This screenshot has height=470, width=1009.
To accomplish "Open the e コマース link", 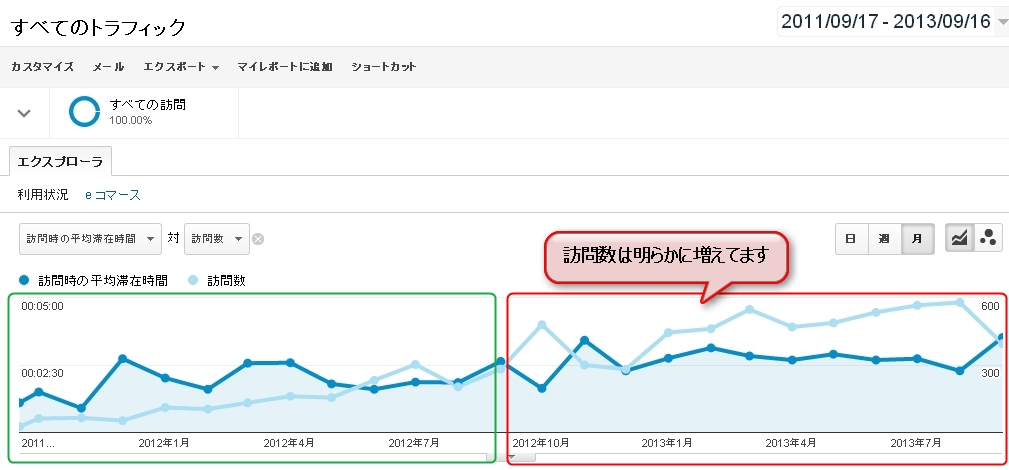I will [112, 195].
